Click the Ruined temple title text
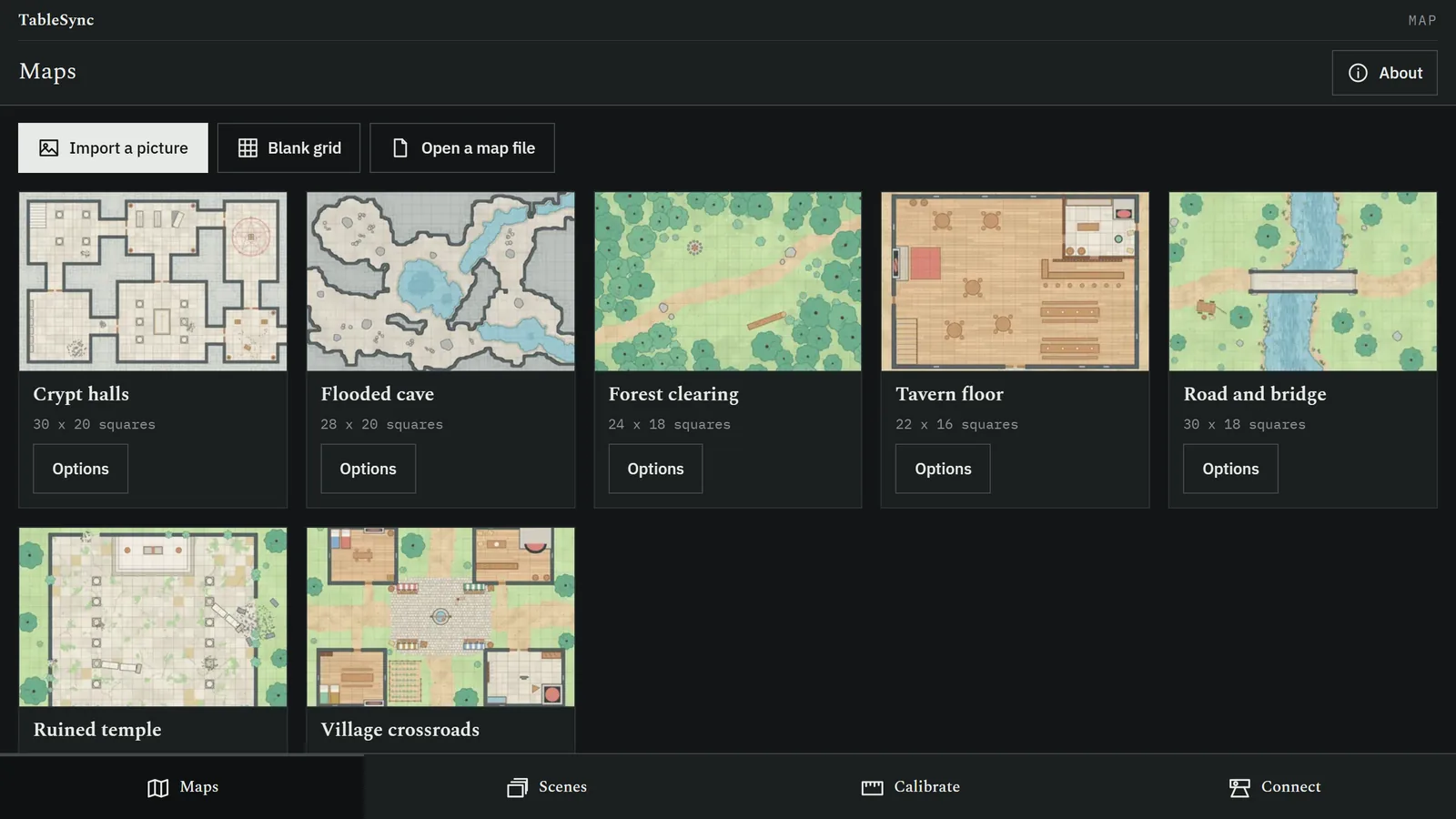The height and width of the screenshot is (819, 1456). [97, 730]
